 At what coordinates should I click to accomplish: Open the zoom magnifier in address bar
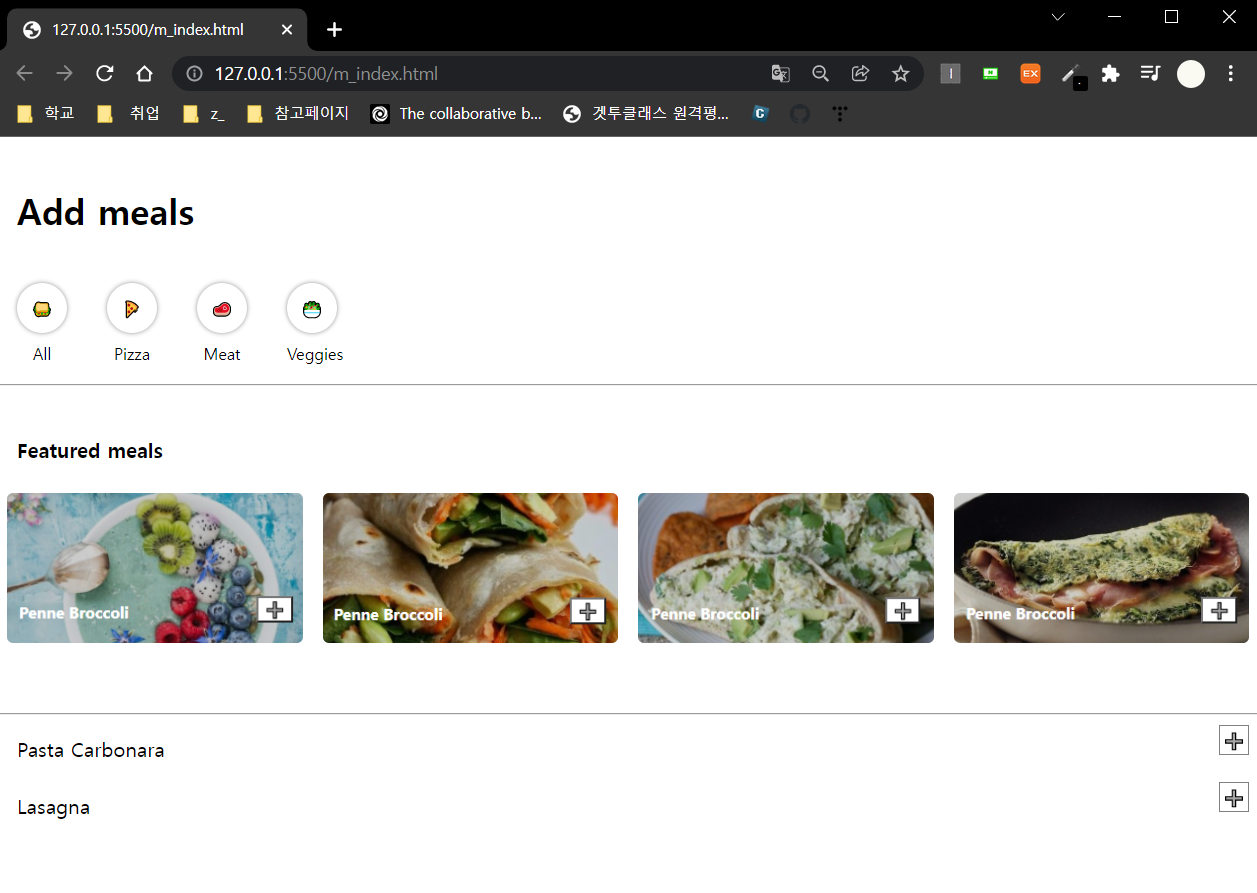tap(820, 73)
